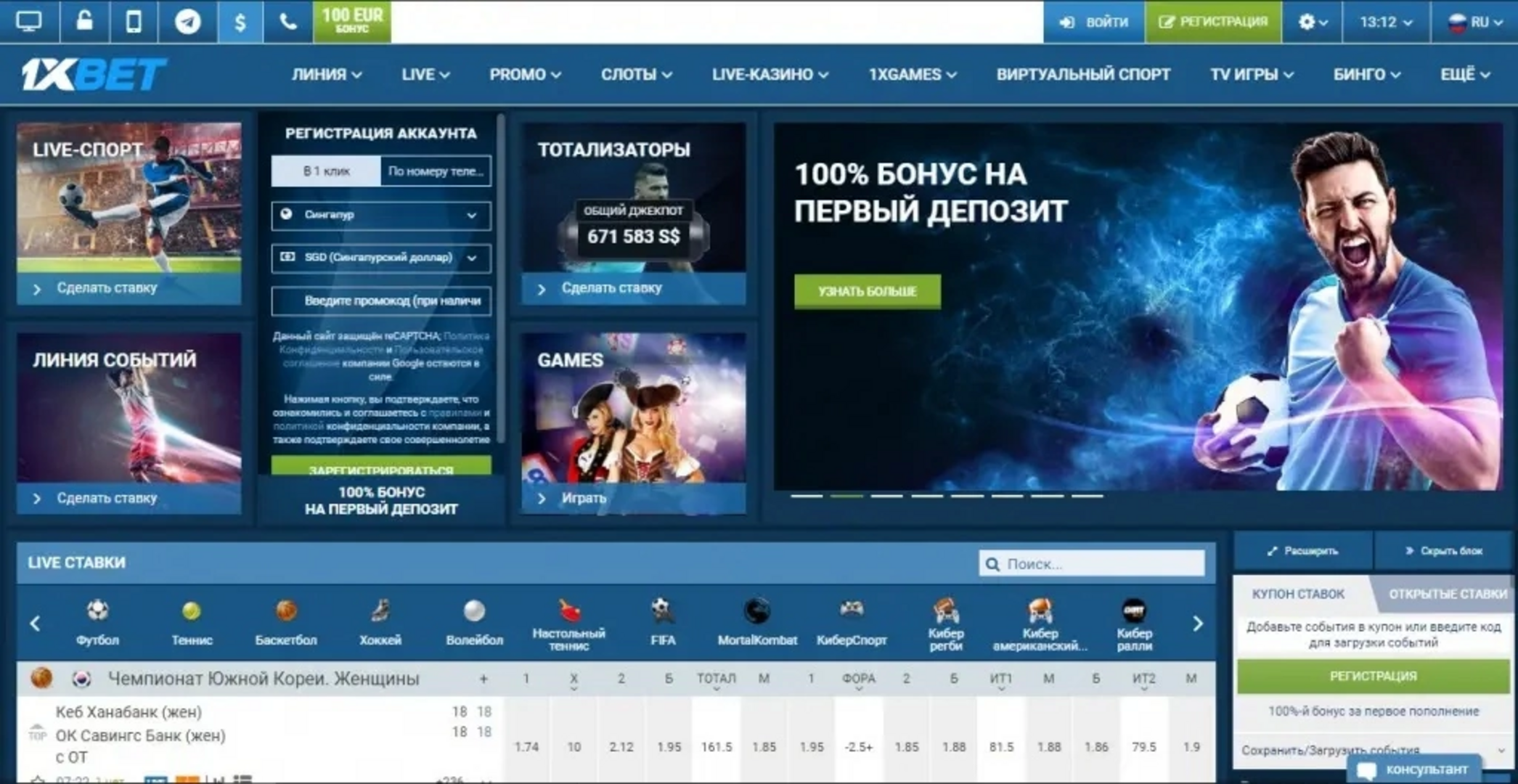This screenshot has height=784, width=1518.
Task: Open the Сингапур country dropdown
Action: [381, 215]
